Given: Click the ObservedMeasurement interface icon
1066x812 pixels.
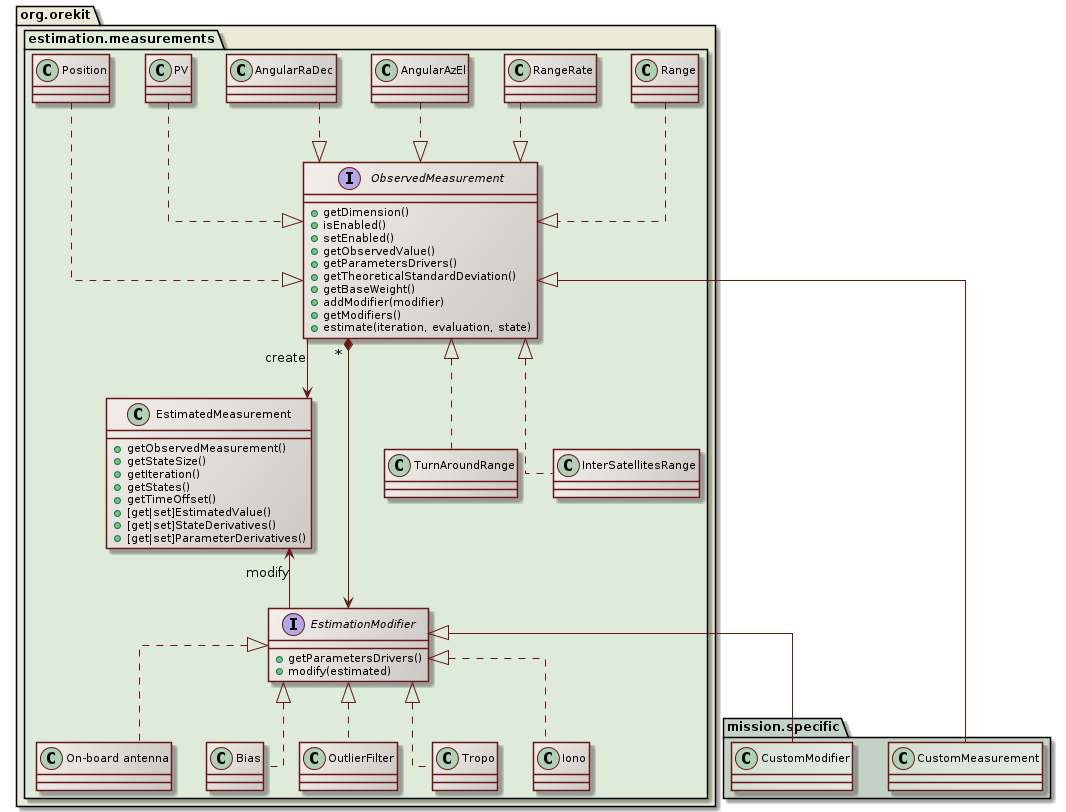Looking at the screenshot, I should click(349, 178).
